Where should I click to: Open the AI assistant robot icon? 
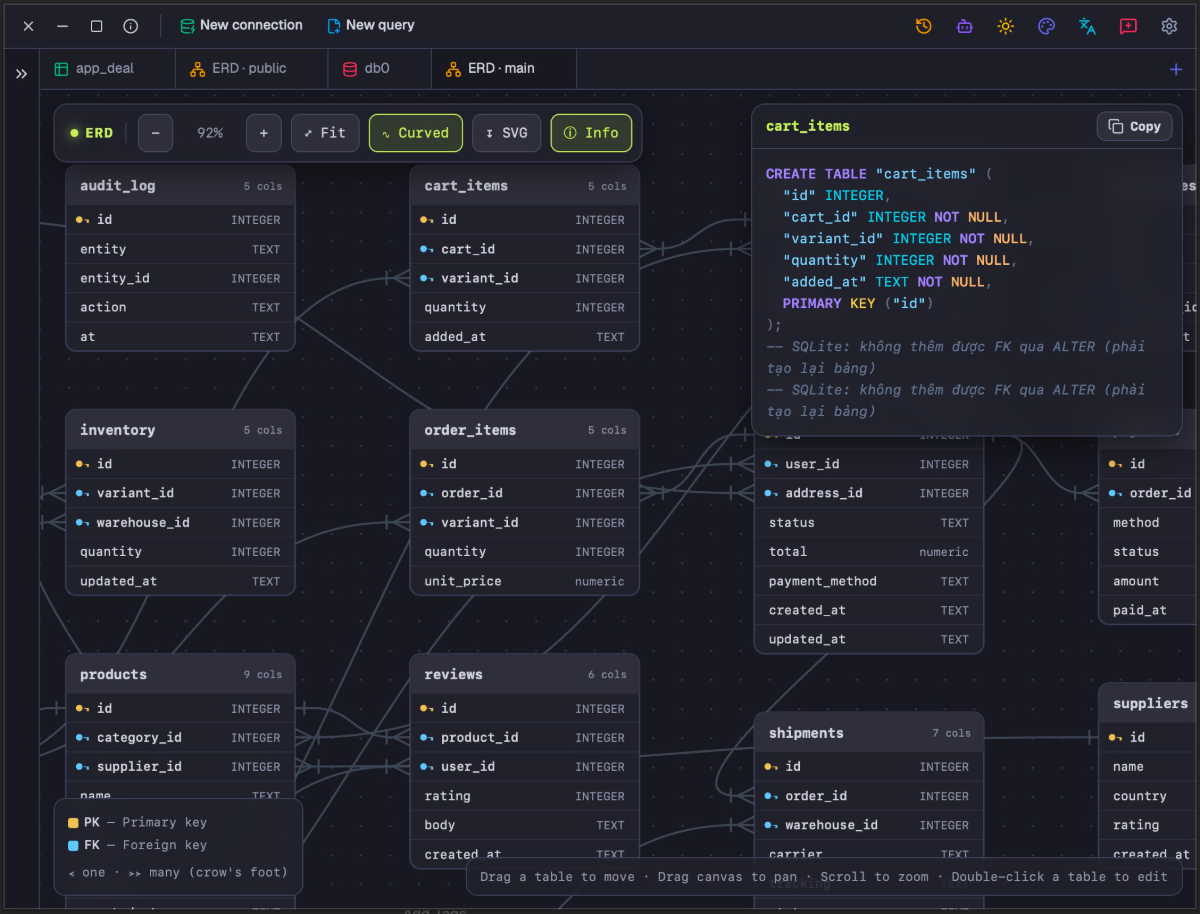point(965,26)
